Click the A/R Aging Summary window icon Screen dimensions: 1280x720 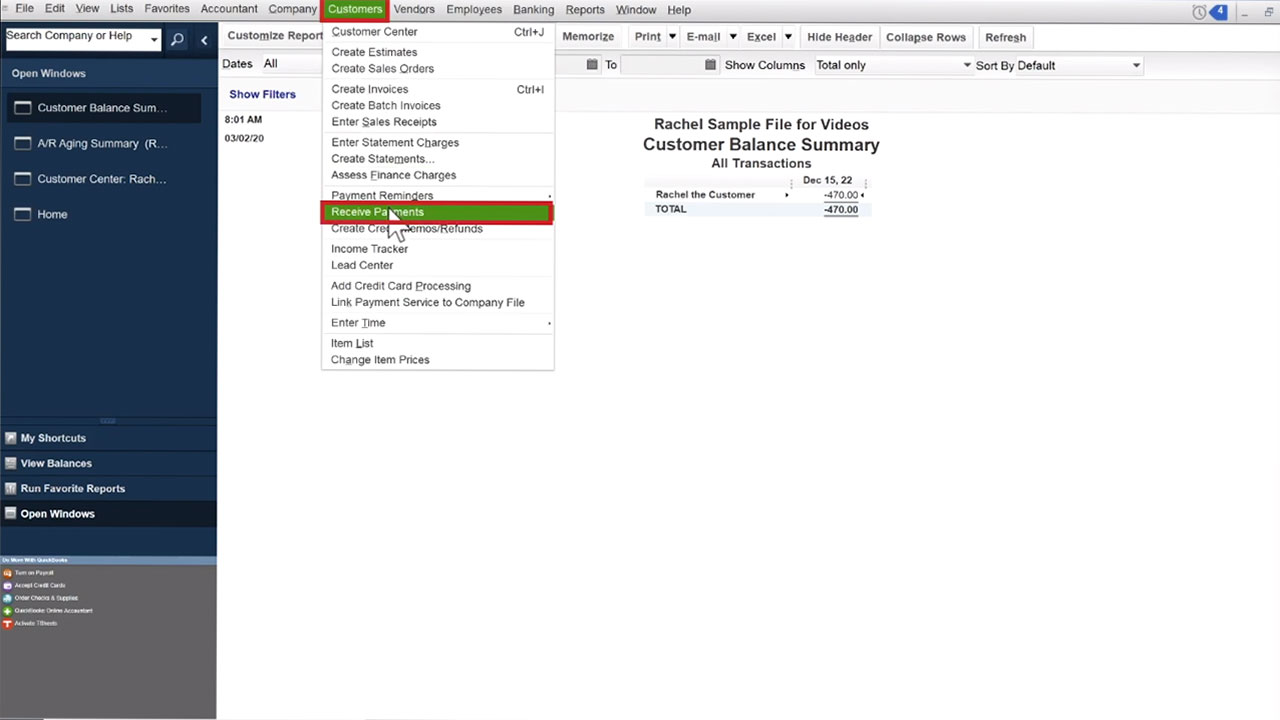click(x=21, y=143)
